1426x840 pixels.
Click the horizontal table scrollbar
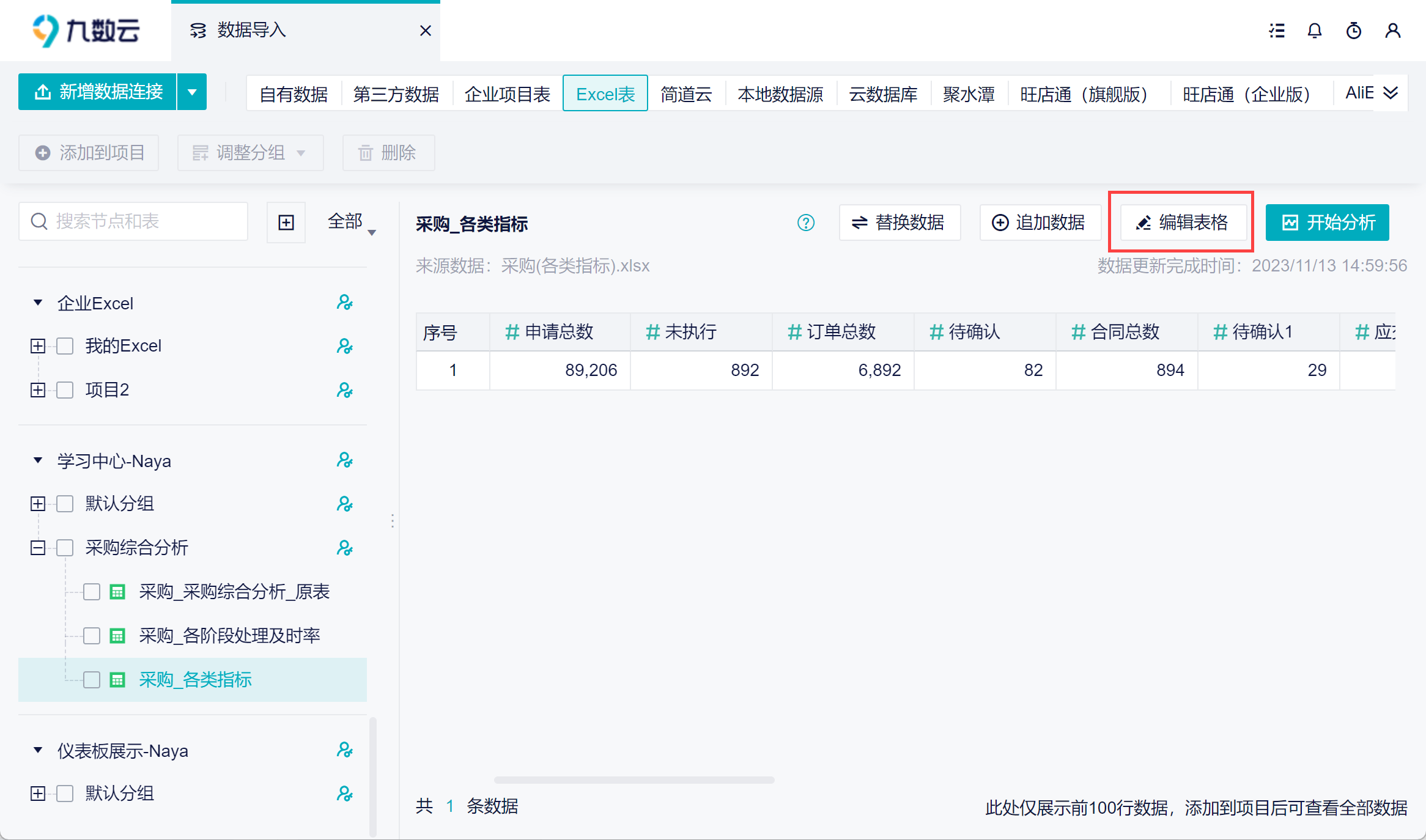634,780
